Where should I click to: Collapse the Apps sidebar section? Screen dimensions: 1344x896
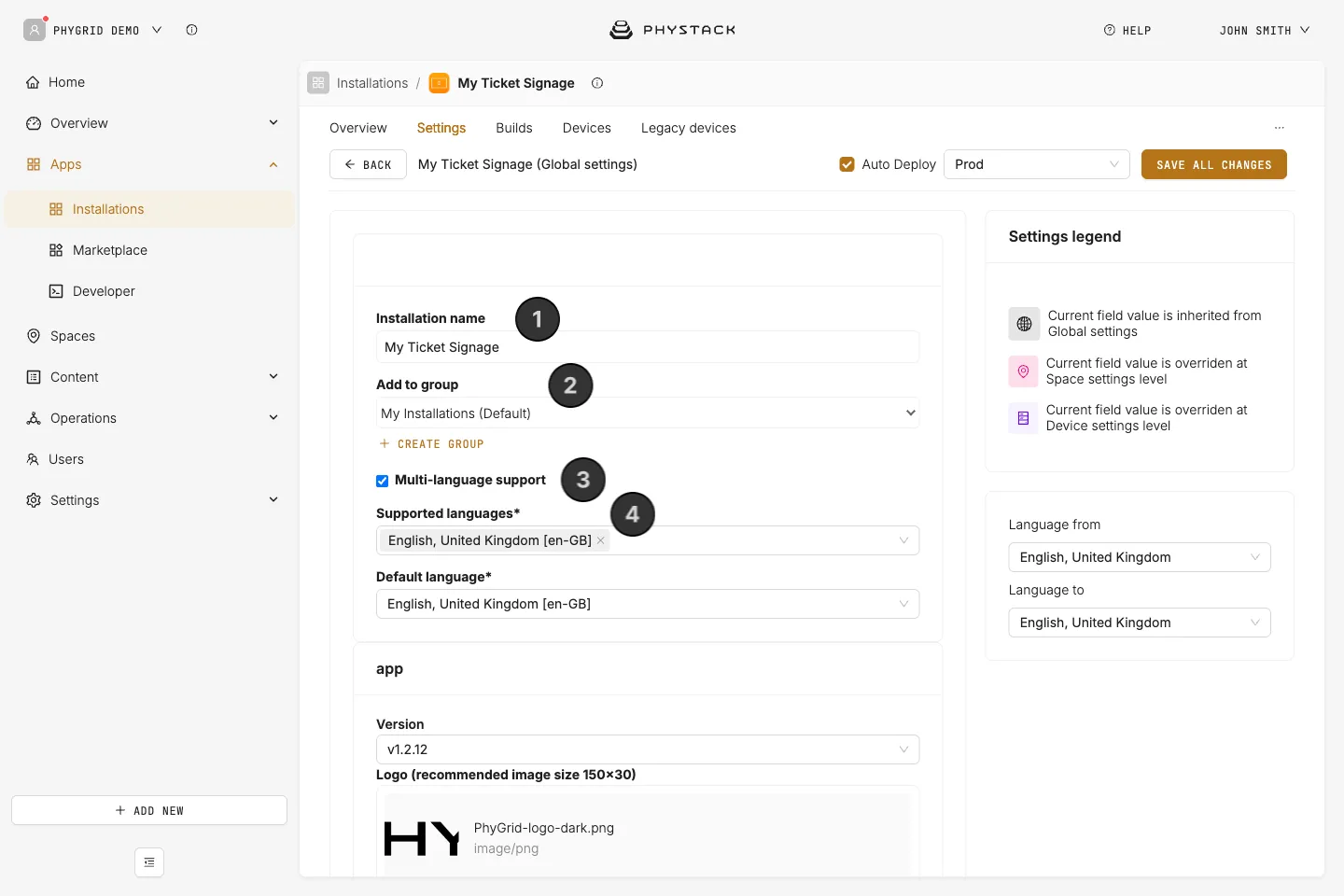(273, 164)
